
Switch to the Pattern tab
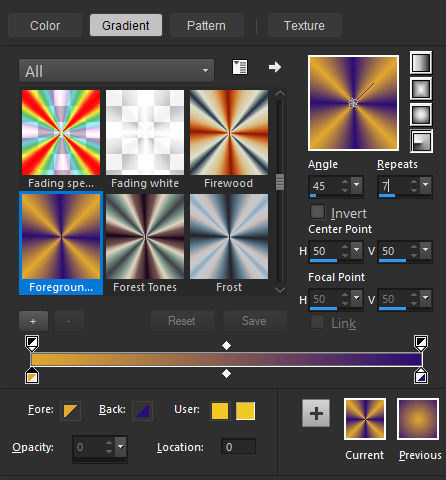click(x=206, y=25)
